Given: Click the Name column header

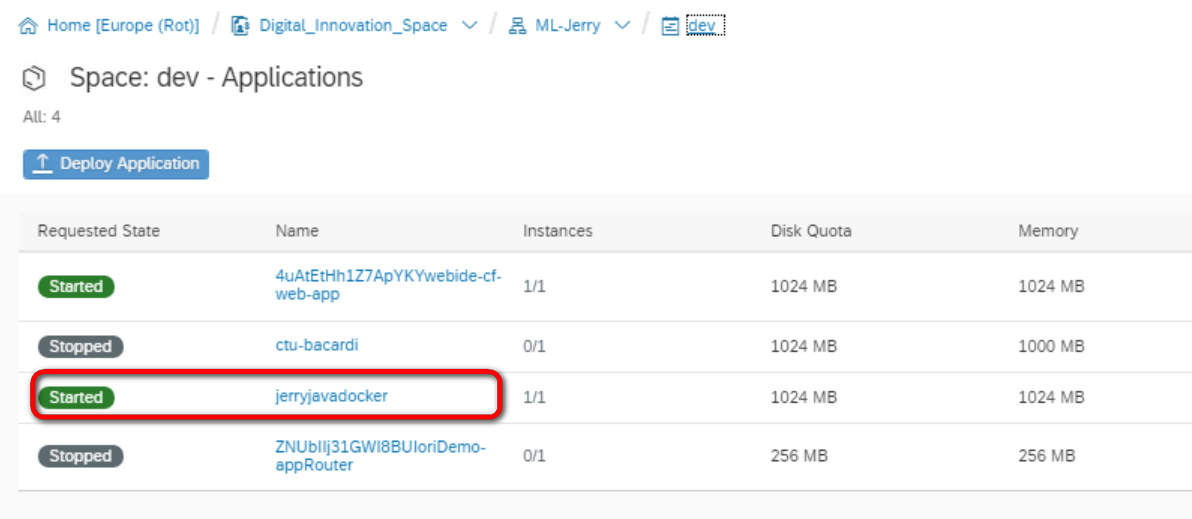Looking at the screenshot, I should coord(297,231).
